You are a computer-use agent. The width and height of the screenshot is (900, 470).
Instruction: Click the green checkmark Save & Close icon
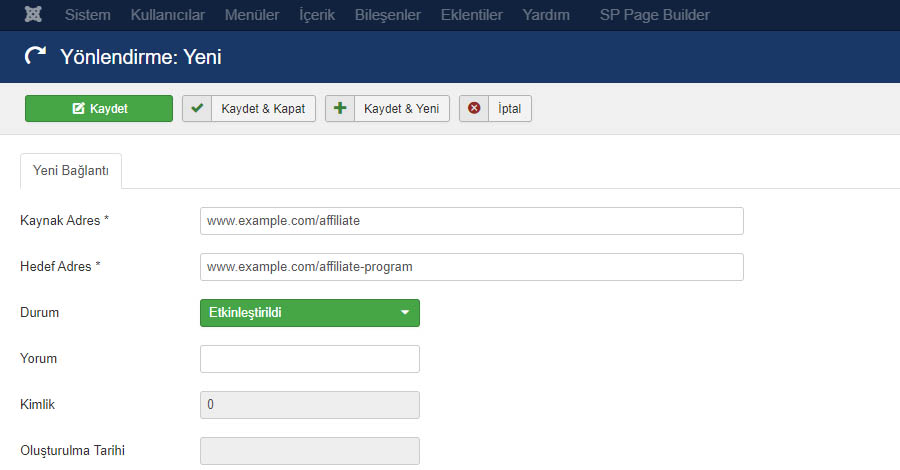click(x=197, y=108)
